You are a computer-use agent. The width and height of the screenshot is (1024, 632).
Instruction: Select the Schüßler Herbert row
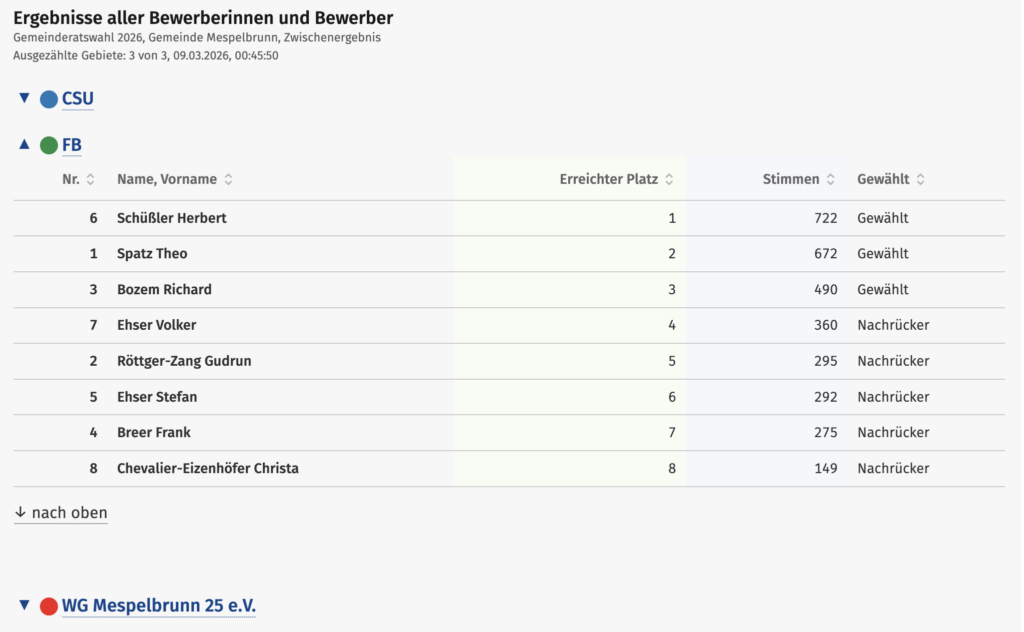pyautogui.click(x=172, y=218)
